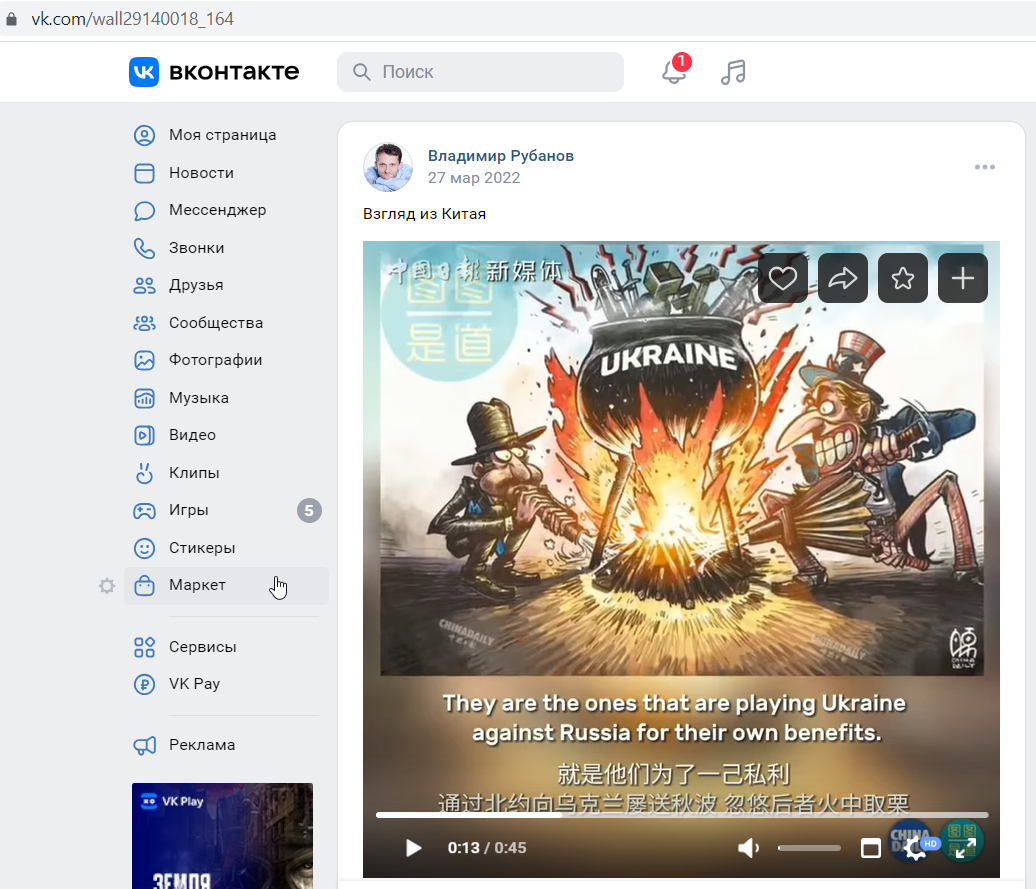Open Маркет in sidebar
The image size is (1036, 889).
pos(226,585)
